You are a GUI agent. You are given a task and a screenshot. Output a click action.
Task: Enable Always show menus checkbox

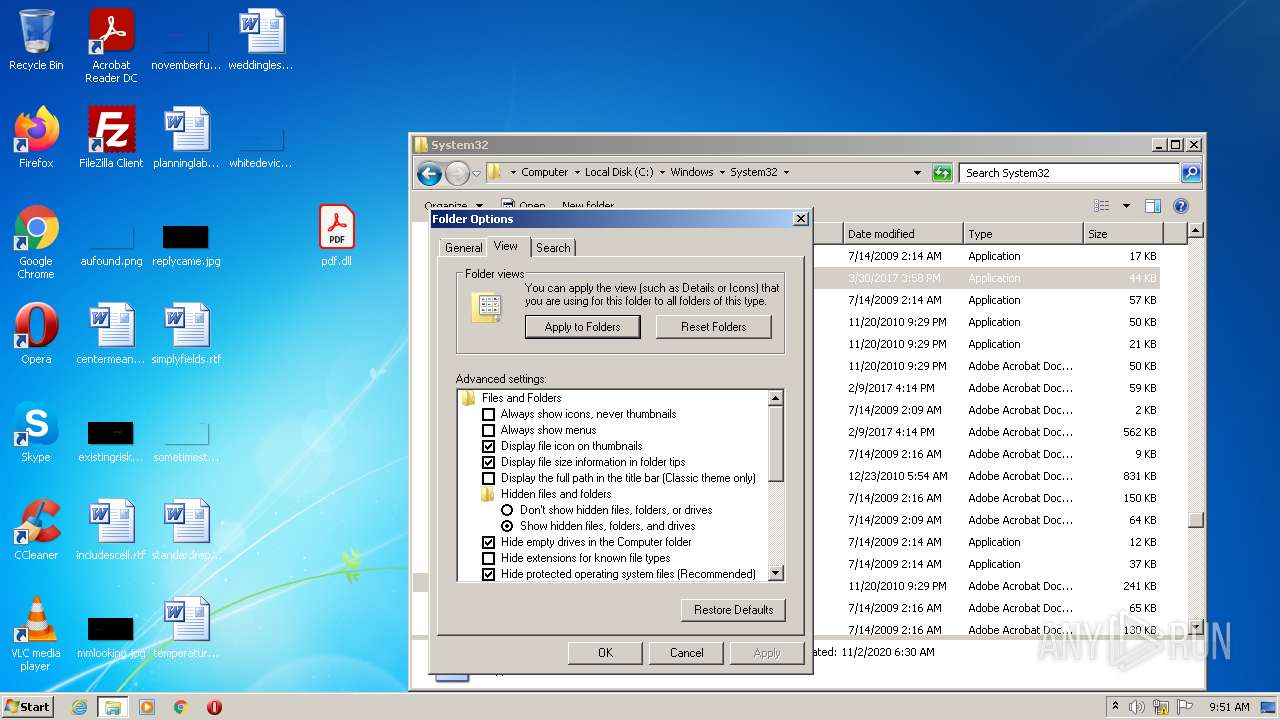(489, 430)
